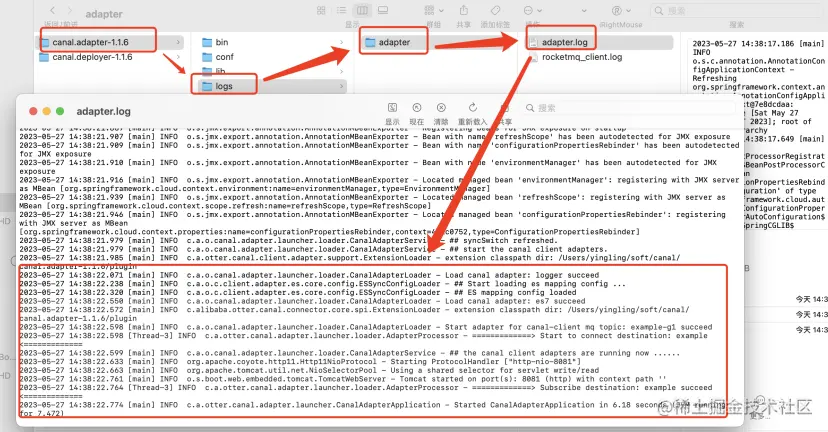Click the adapter.log window search field
Screen dimensions: 828x432
click(x=628, y=108)
